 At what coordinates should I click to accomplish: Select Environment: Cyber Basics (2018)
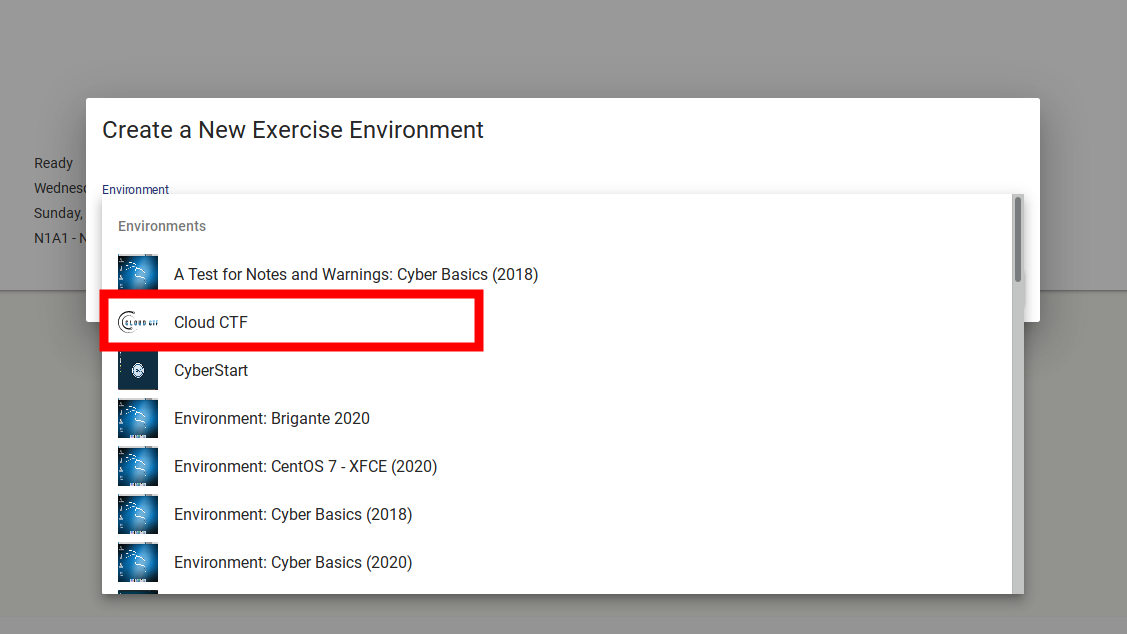pos(293,514)
